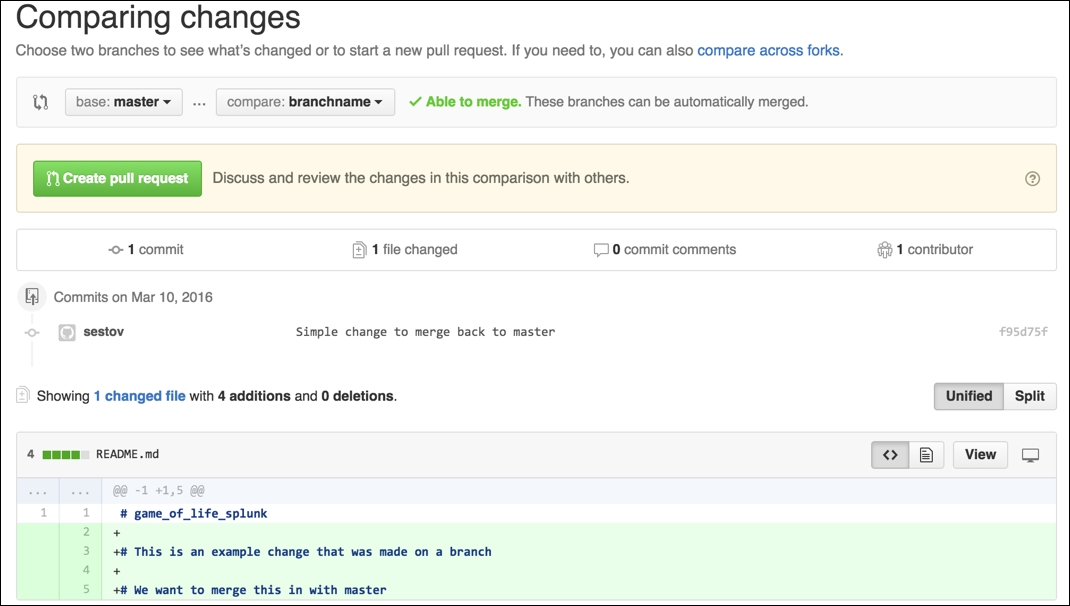Select the rich diff document icon
Screen dimensions: 1070x606
[x=926, y=454]
